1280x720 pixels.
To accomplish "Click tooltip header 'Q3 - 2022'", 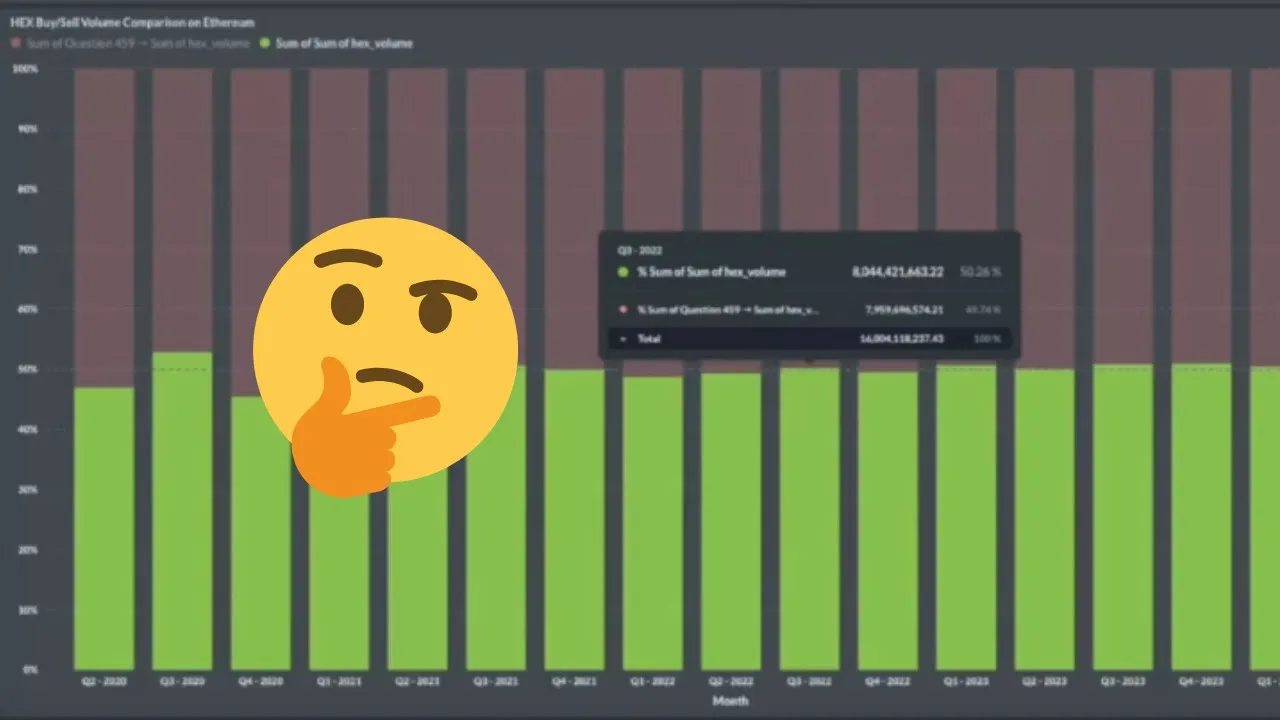I will point(640,251).
